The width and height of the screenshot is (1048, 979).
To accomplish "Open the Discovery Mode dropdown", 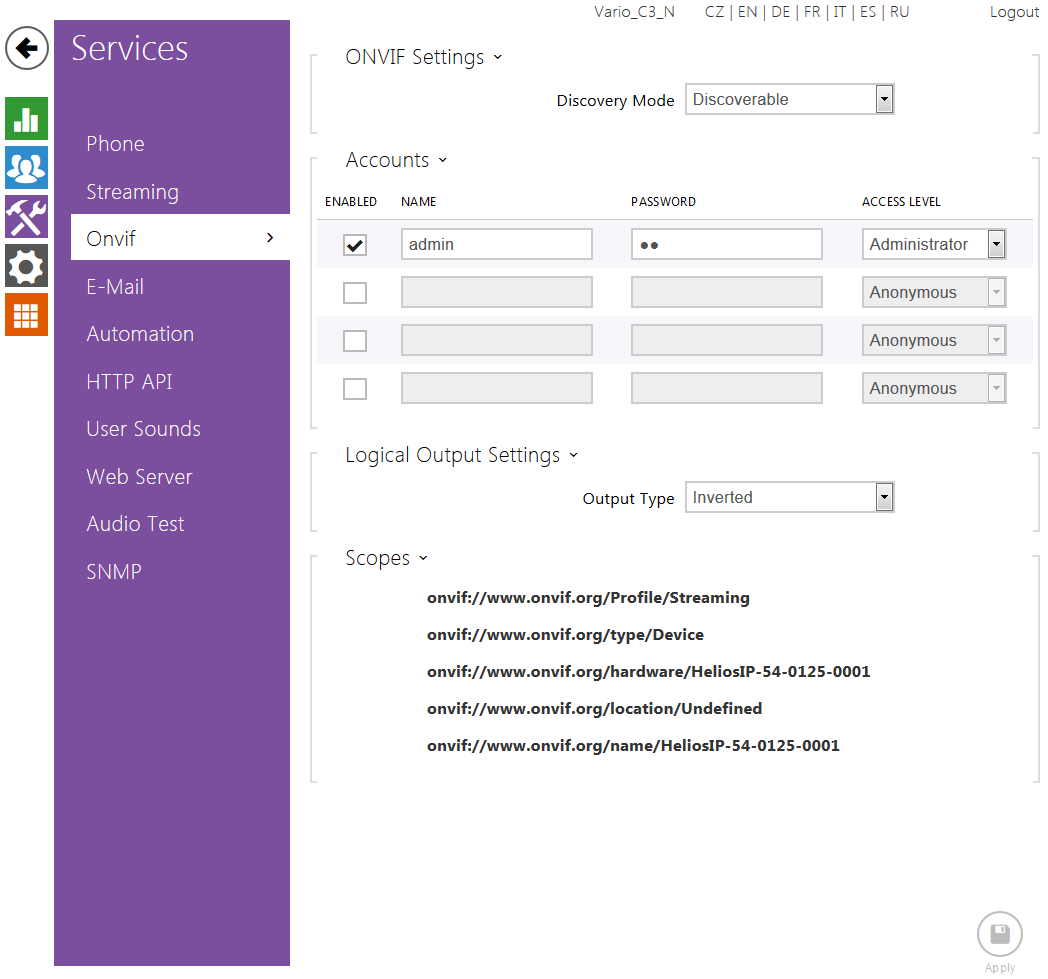I will pos(789,99).
